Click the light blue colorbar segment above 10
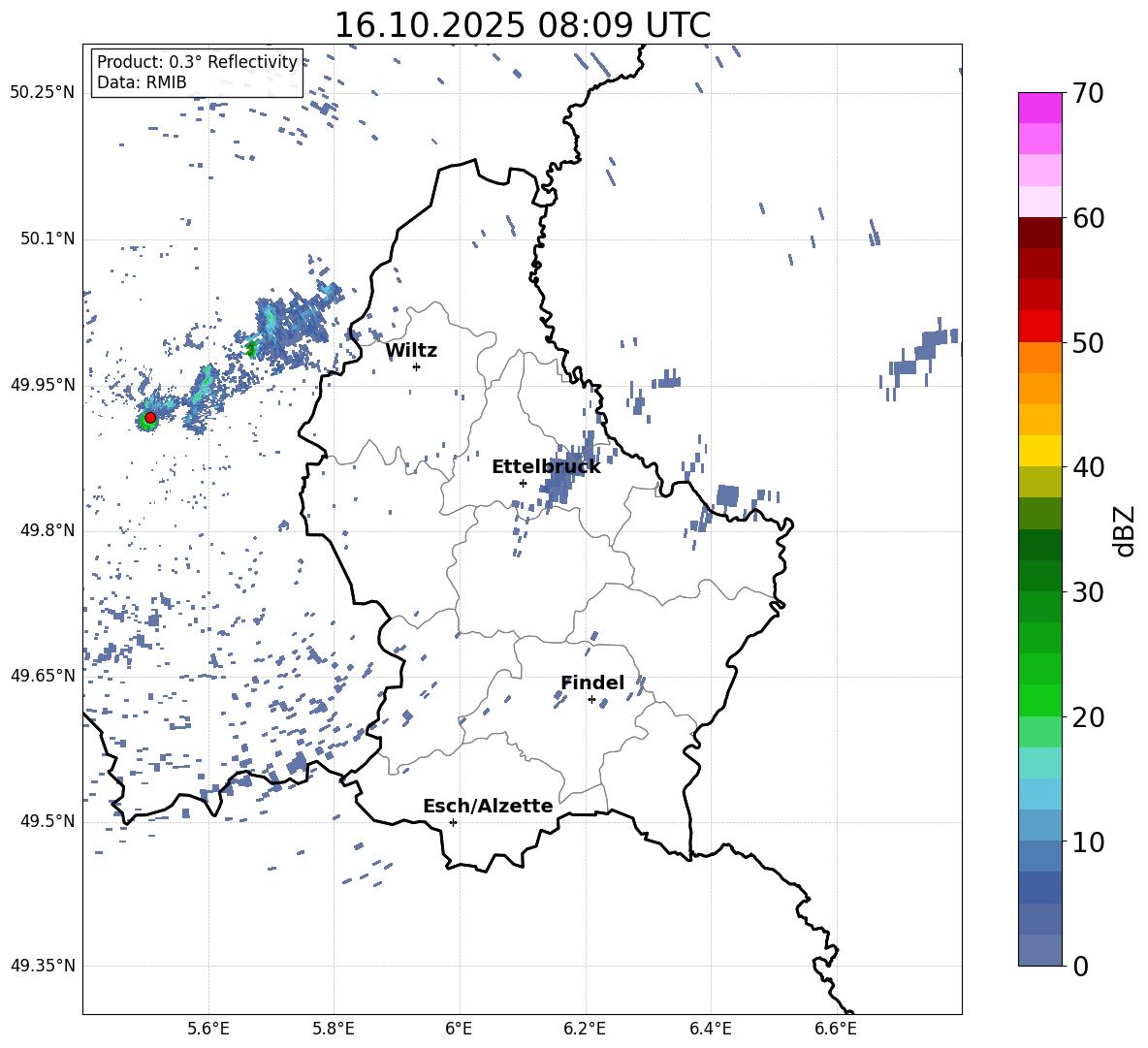The width and height of the screenshot is (1148, 1048). [1039, 825]
